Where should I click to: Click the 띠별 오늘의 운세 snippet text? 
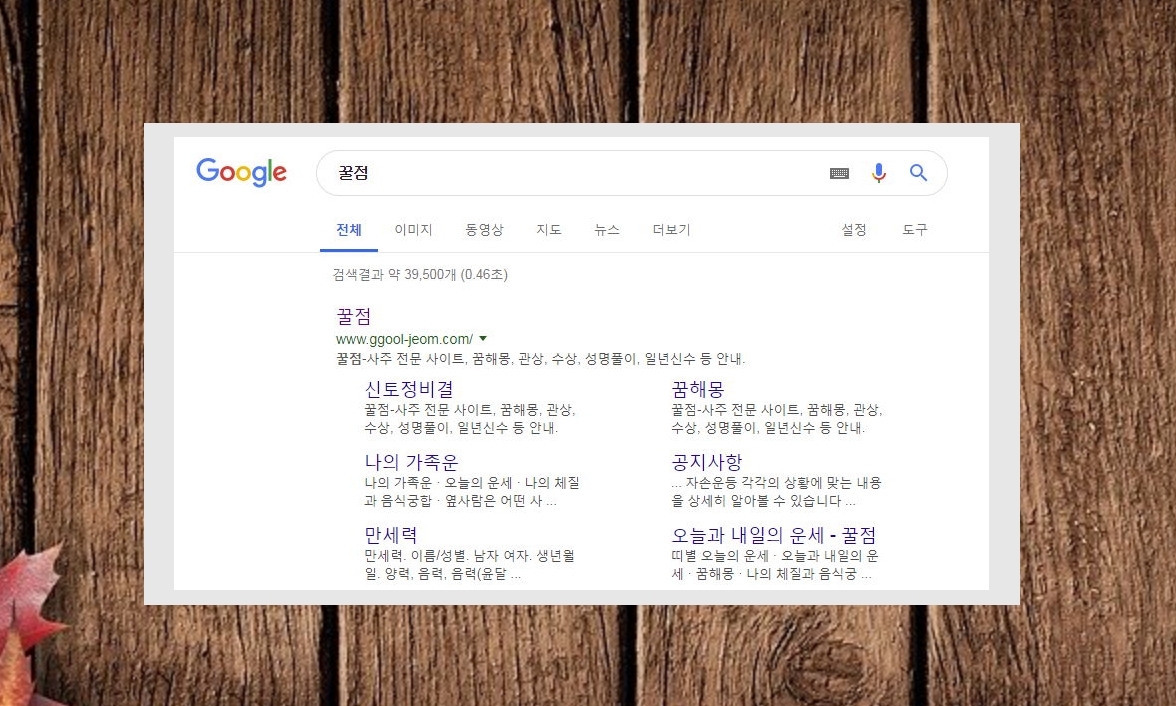(x=775, y=565)
